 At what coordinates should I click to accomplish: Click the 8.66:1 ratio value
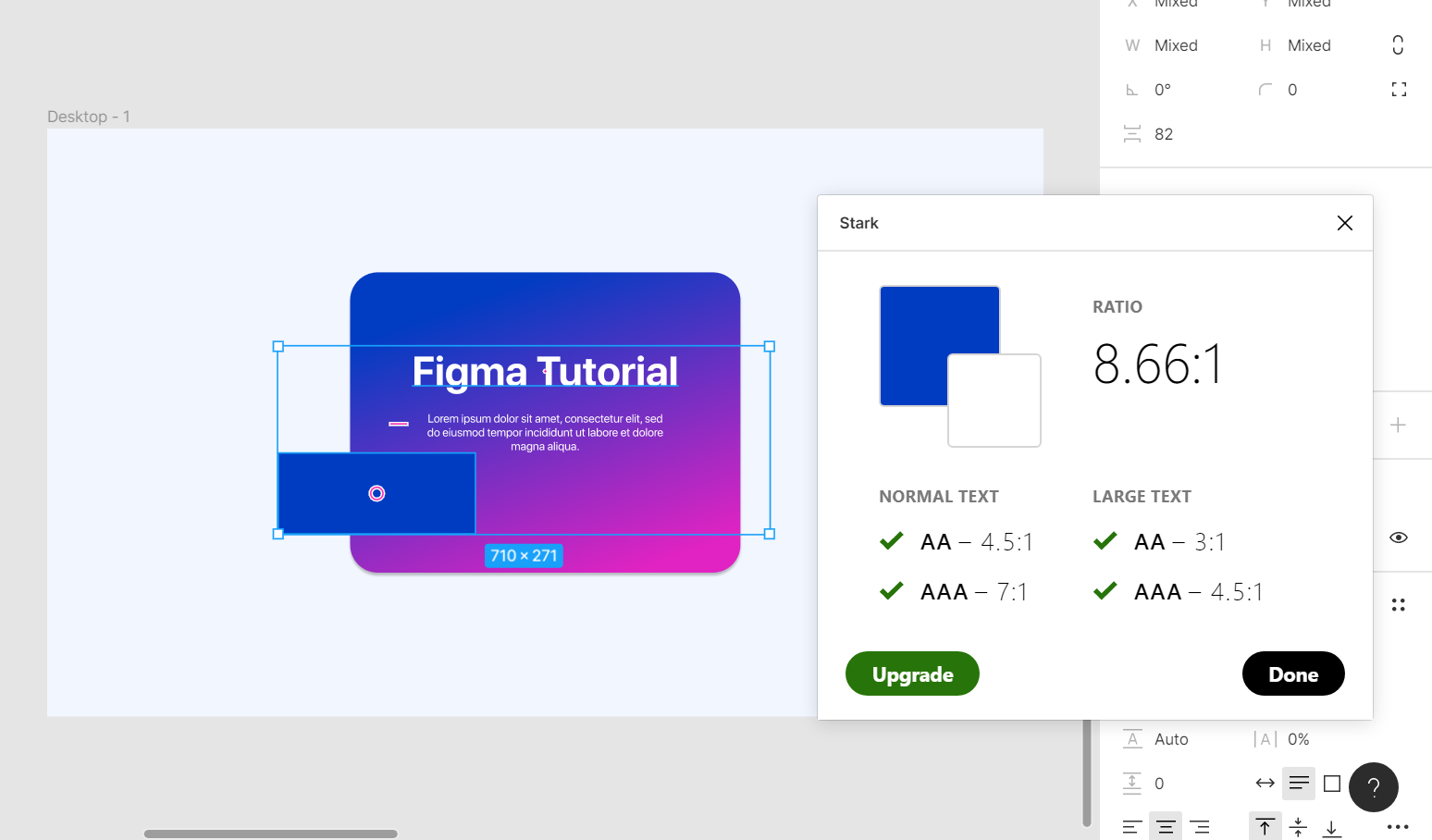(1157, 364)
